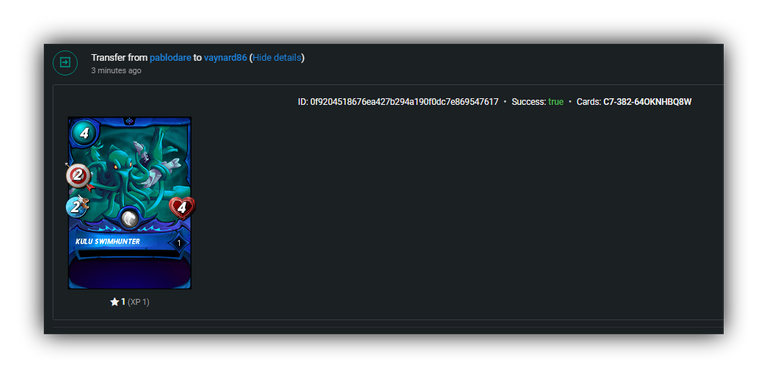
Task: Click the ranged attack 2 target icon
Action: tap(78, 175)
